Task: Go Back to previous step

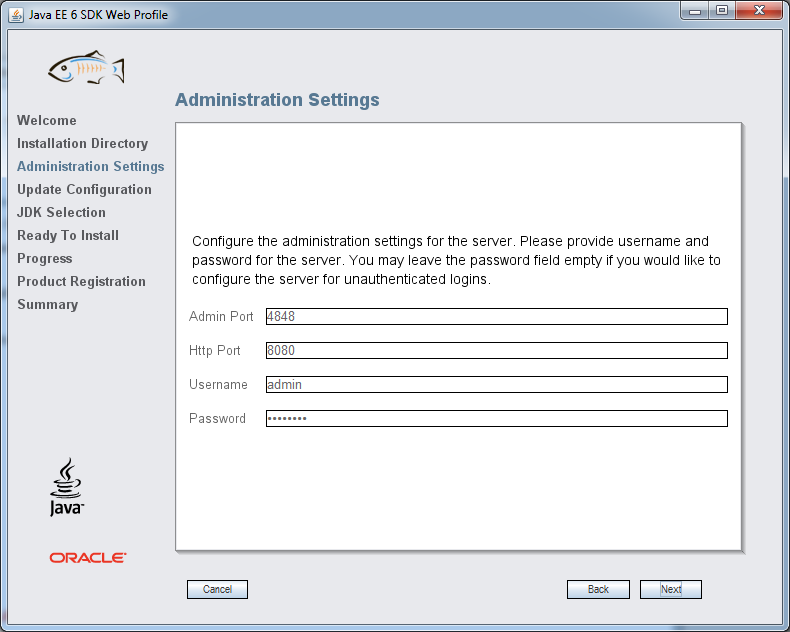Action: click(x=598, y=589)
